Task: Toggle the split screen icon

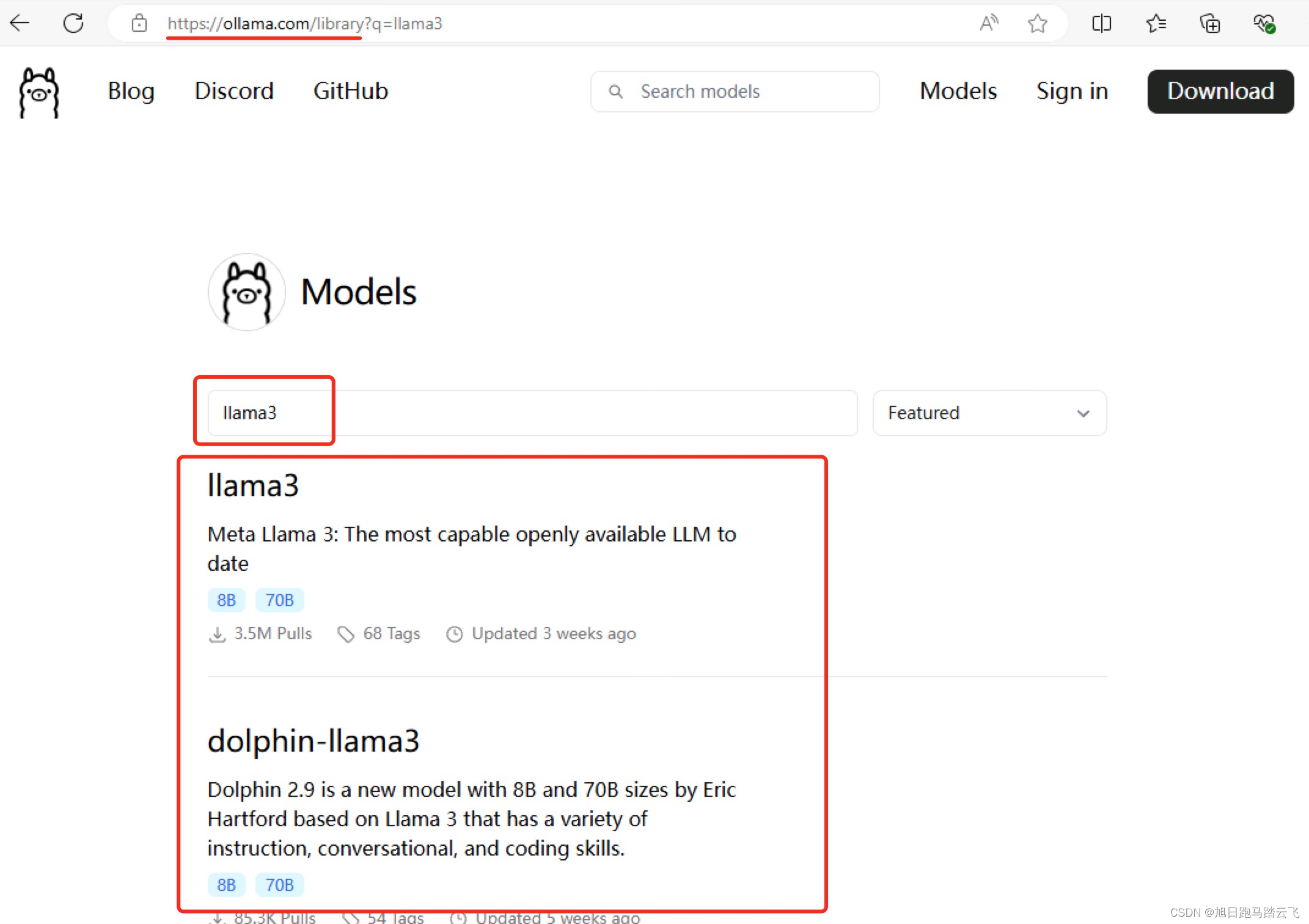Action: click(x=1101, y=23)
